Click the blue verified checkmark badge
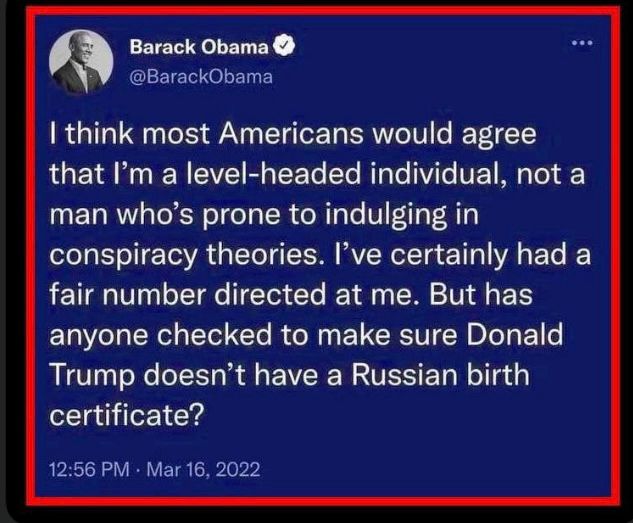Viewport: 633px width, 523px height. 285,47
